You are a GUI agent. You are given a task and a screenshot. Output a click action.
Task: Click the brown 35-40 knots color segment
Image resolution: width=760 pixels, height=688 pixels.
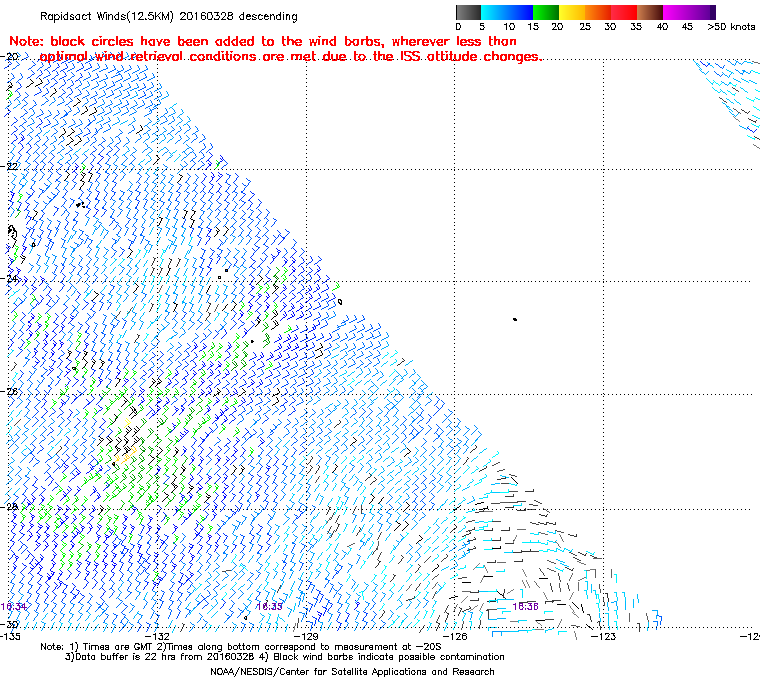(650, 12)
